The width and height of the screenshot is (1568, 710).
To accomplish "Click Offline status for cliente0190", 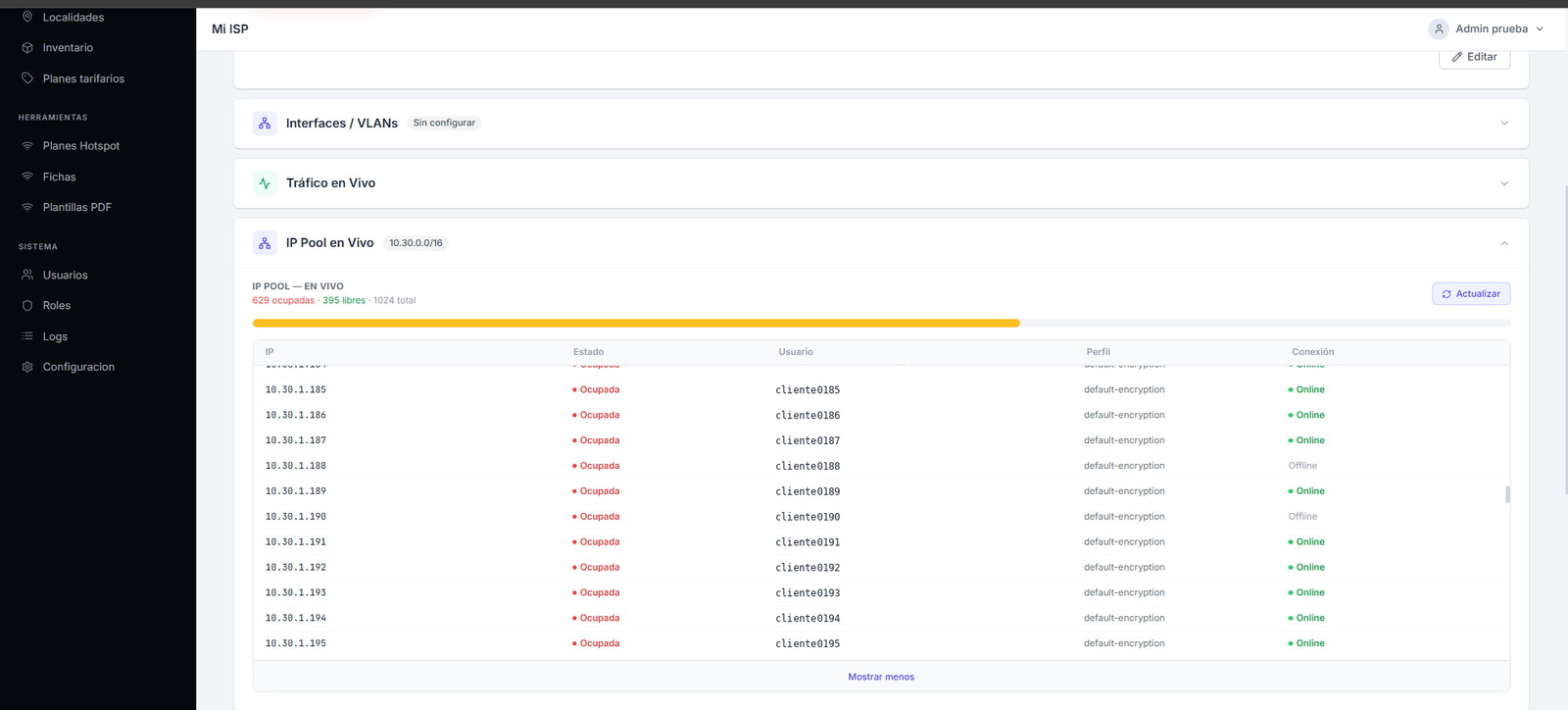I will pyautogui.click(x=1302, y=517).
